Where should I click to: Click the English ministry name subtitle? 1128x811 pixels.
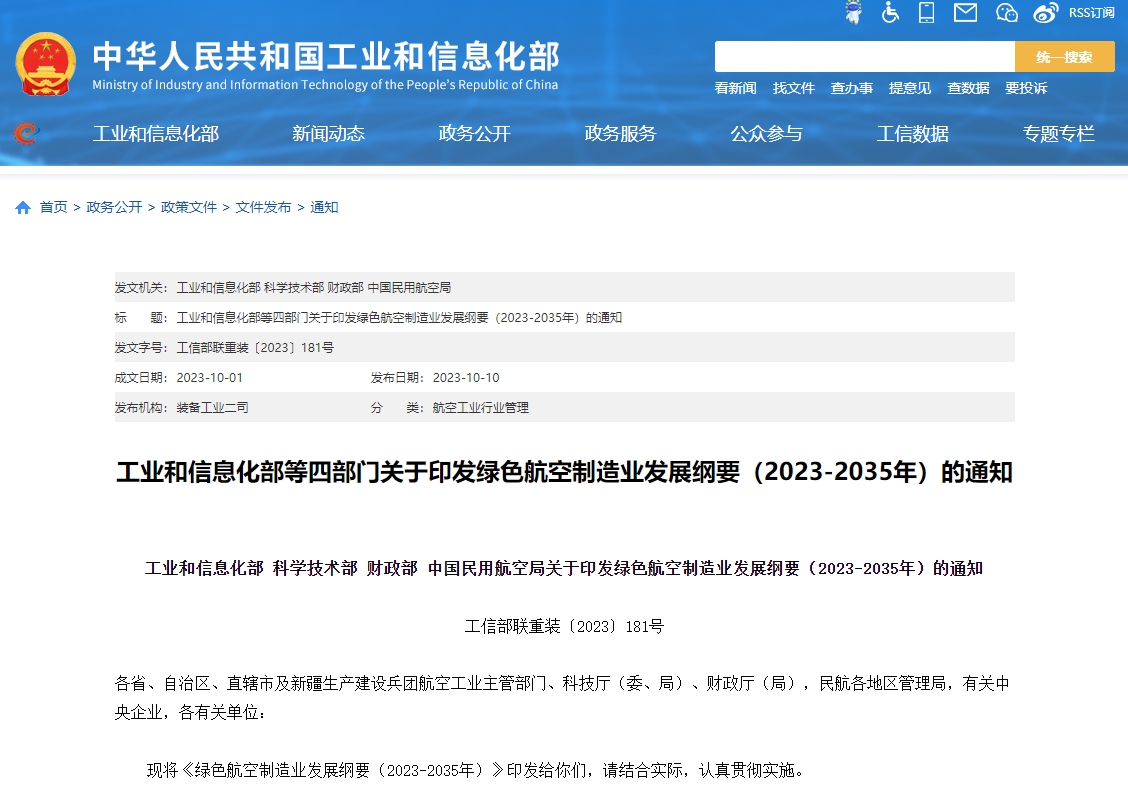(325, 85)
